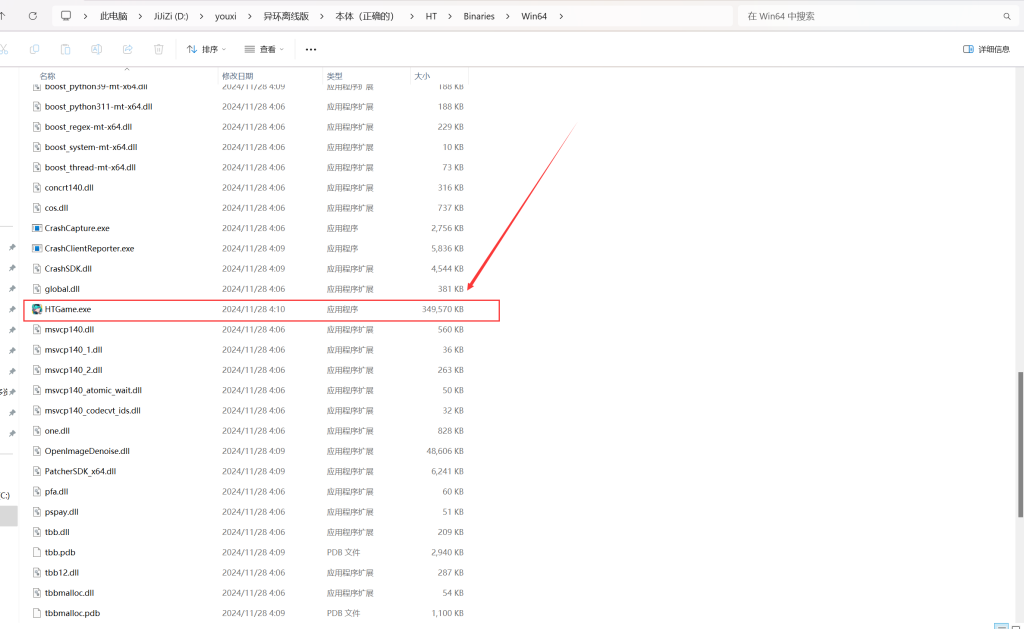Click the Share icon in toolbar
Screen dimensions: 1024x629
coord(127,49)
